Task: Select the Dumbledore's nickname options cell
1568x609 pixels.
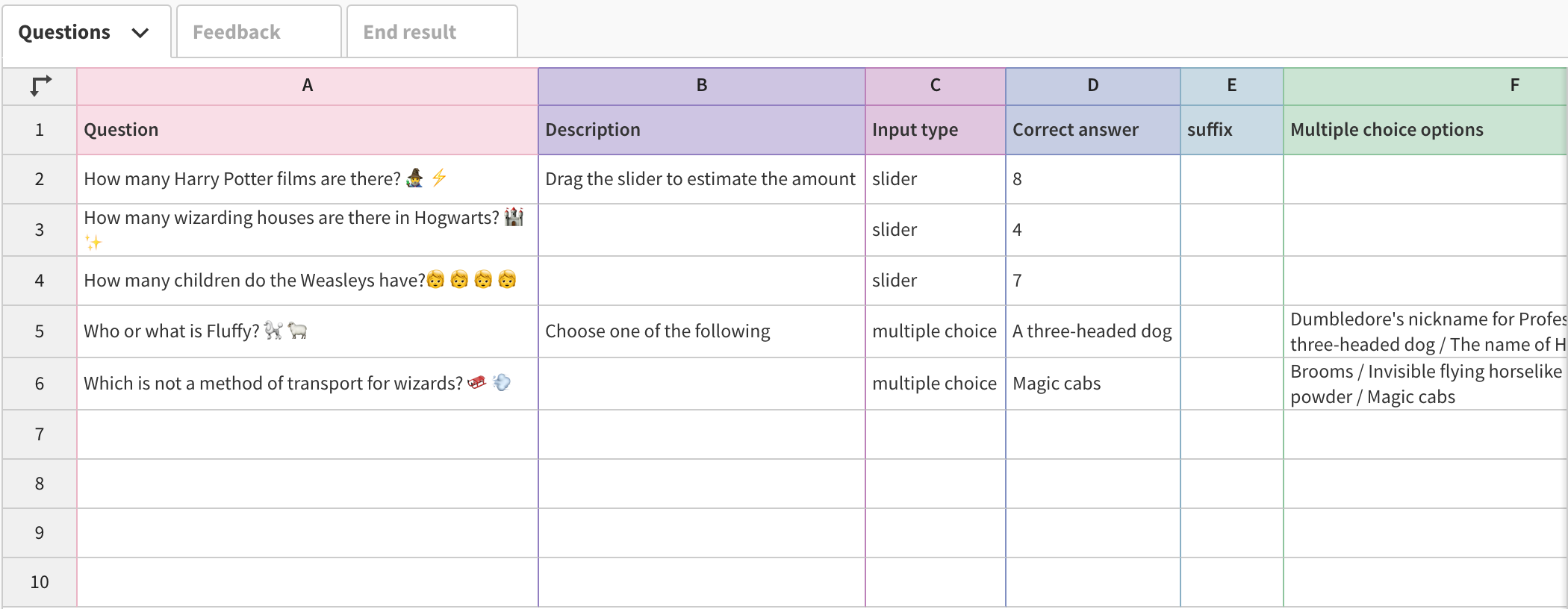Action: pos(1425,331)
